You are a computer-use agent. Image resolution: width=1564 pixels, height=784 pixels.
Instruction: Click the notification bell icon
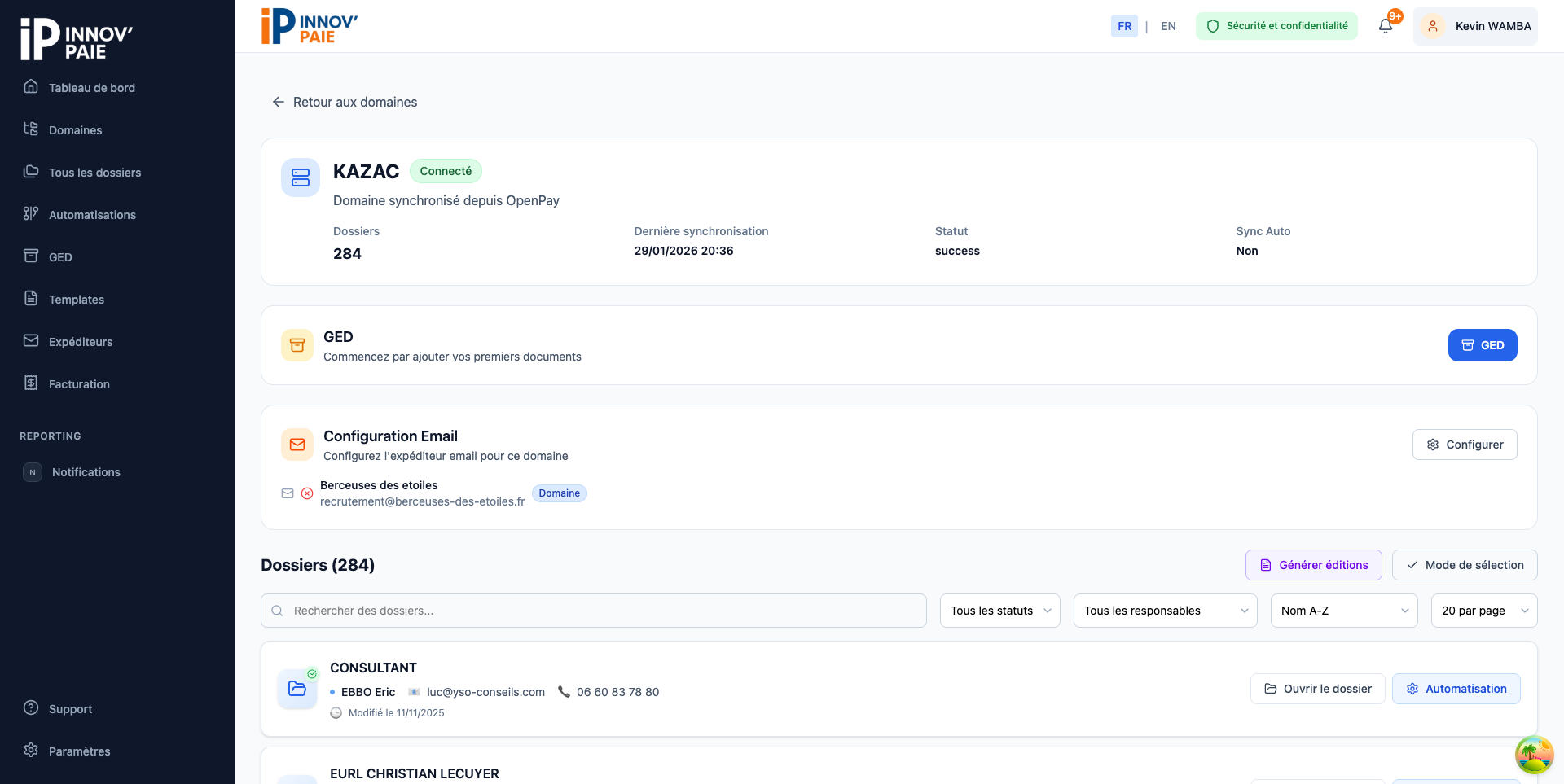click(1386, 26)
